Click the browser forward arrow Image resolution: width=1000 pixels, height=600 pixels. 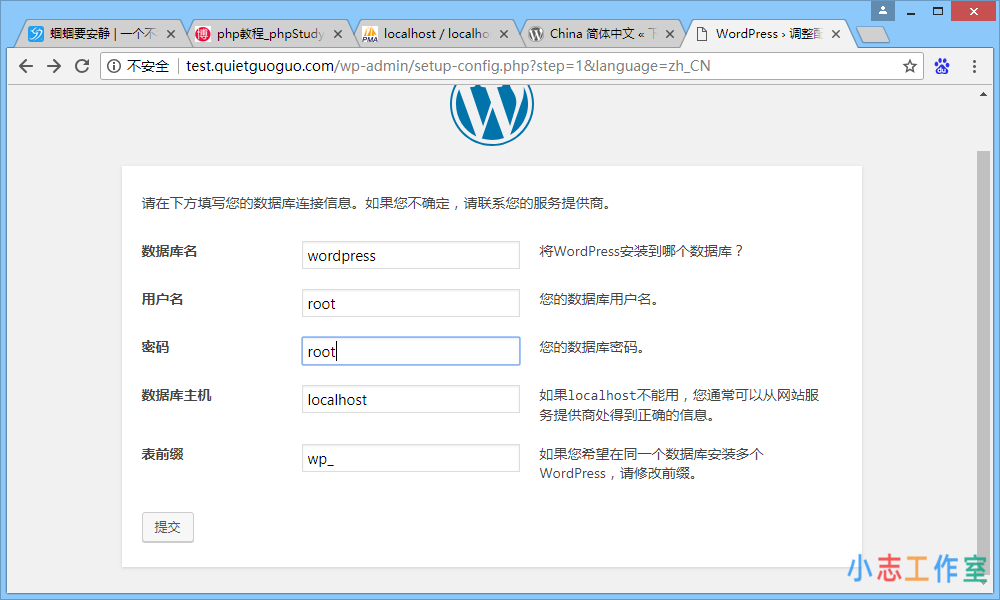(54, 66)
